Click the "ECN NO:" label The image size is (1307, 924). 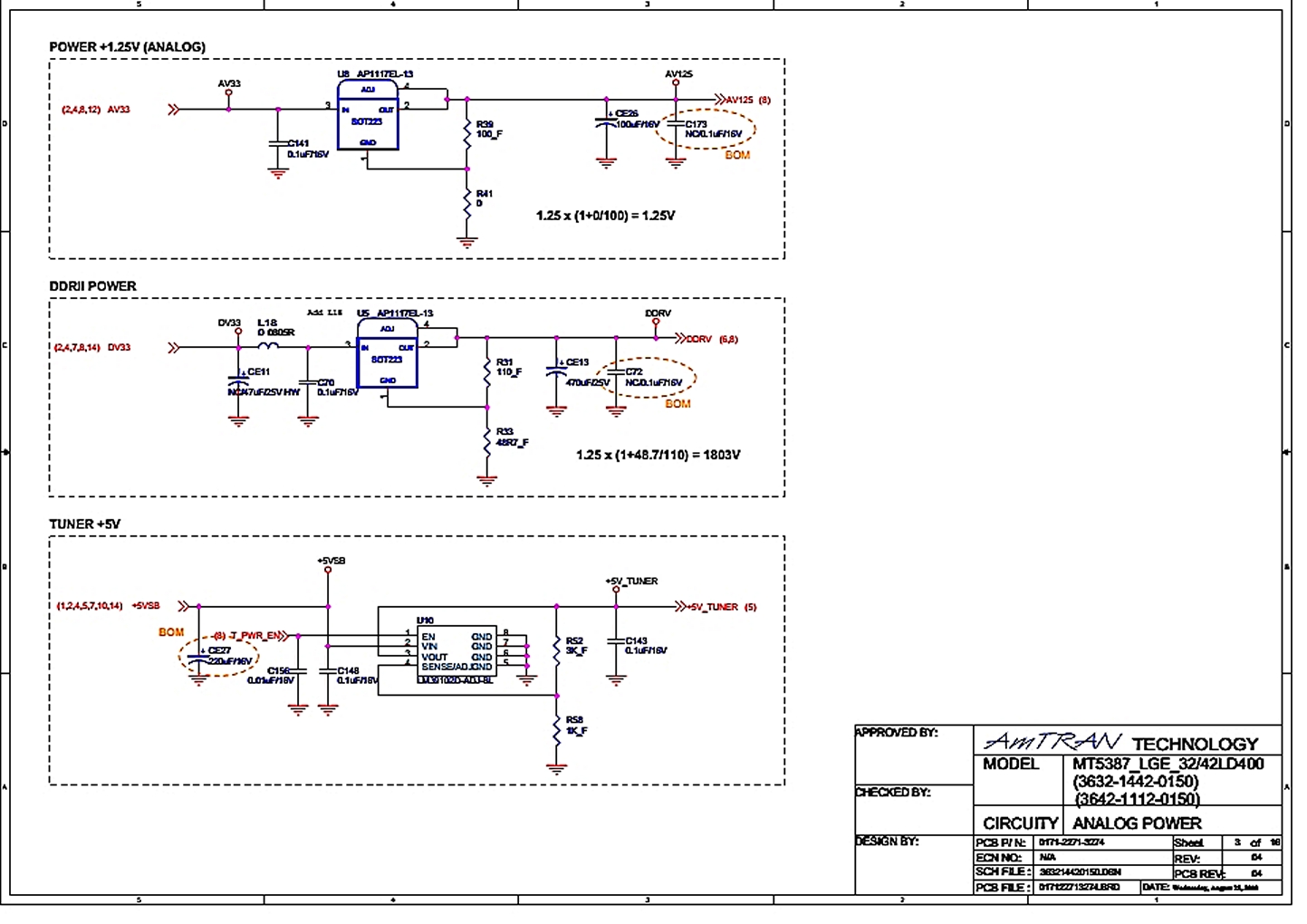999,858
